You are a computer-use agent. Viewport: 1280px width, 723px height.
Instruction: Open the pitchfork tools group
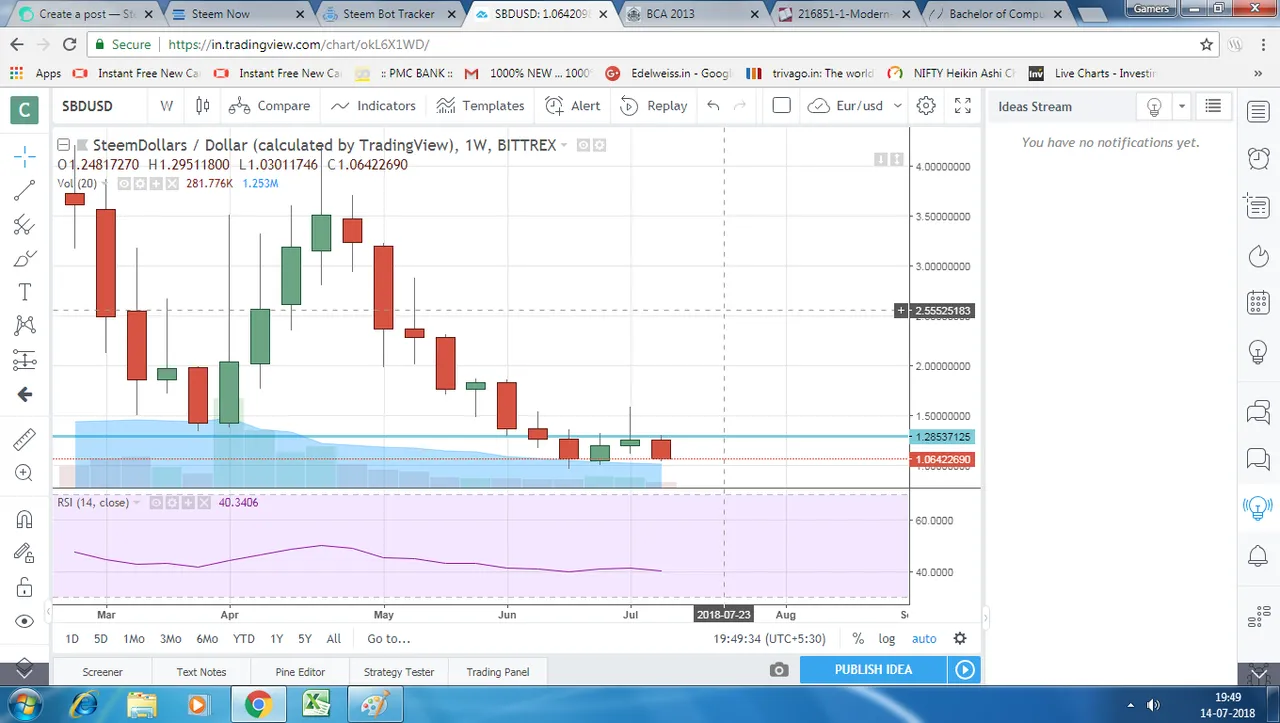24,224
